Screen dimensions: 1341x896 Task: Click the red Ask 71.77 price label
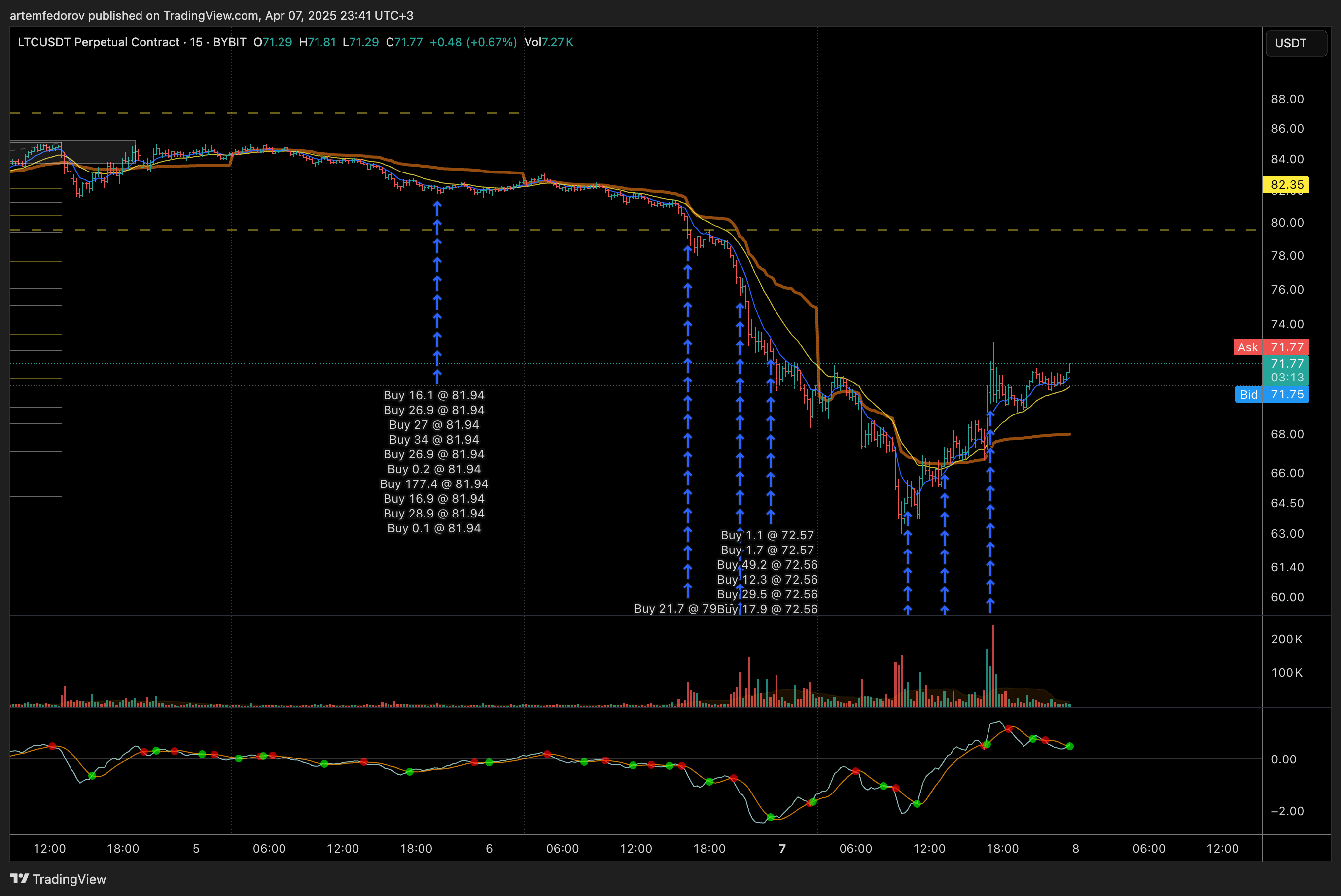click(x=1271, y=347)
